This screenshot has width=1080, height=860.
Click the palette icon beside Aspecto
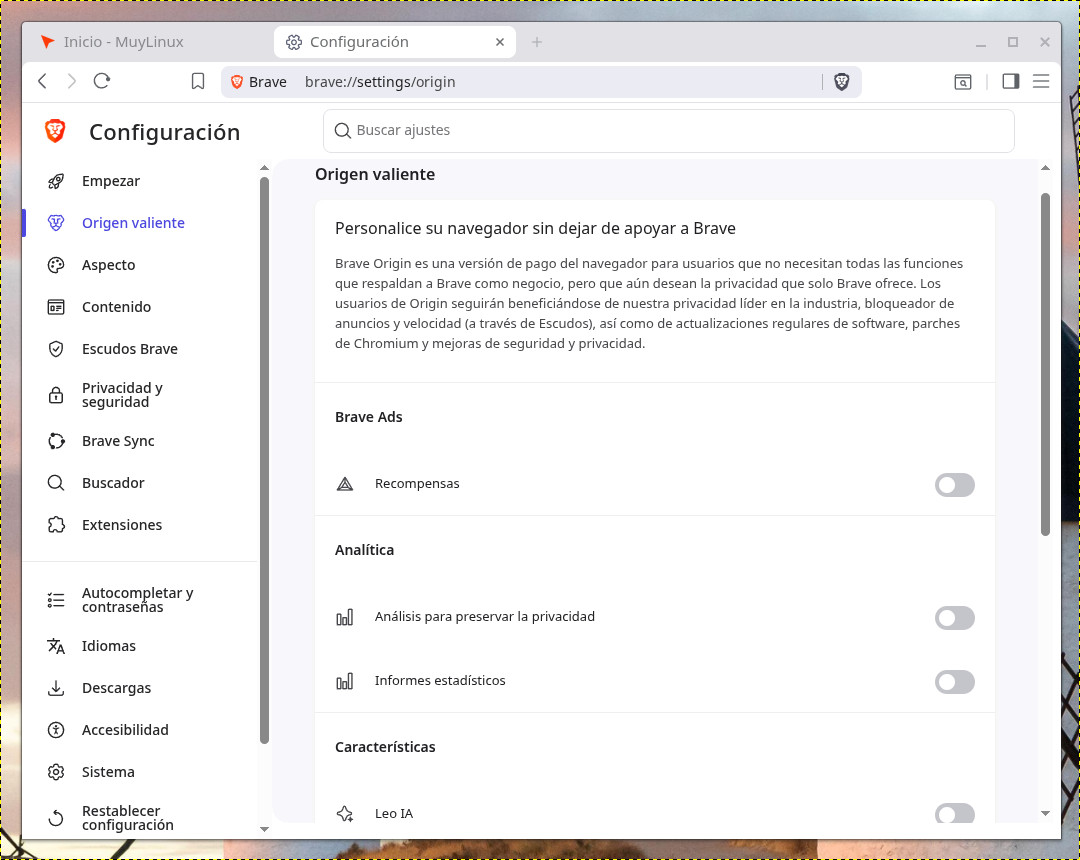pos(56,265)
